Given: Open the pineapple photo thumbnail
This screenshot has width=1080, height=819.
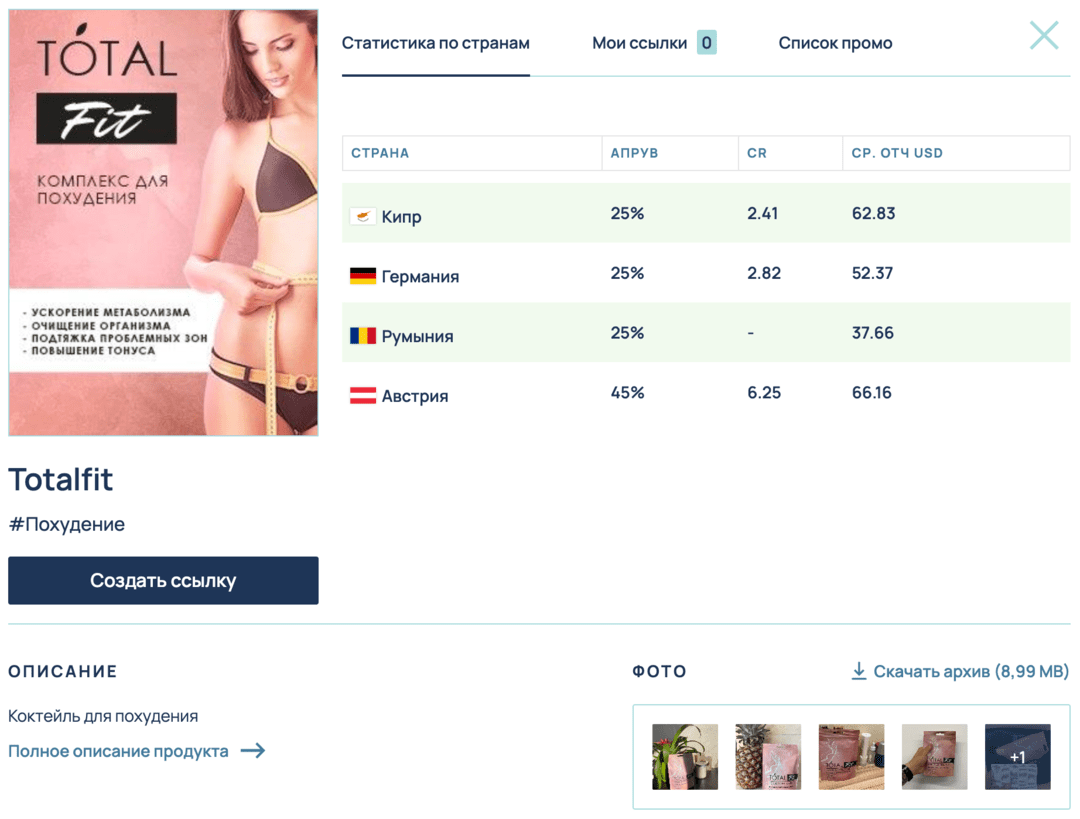Looking at the screenshot, I should [768, 756].
